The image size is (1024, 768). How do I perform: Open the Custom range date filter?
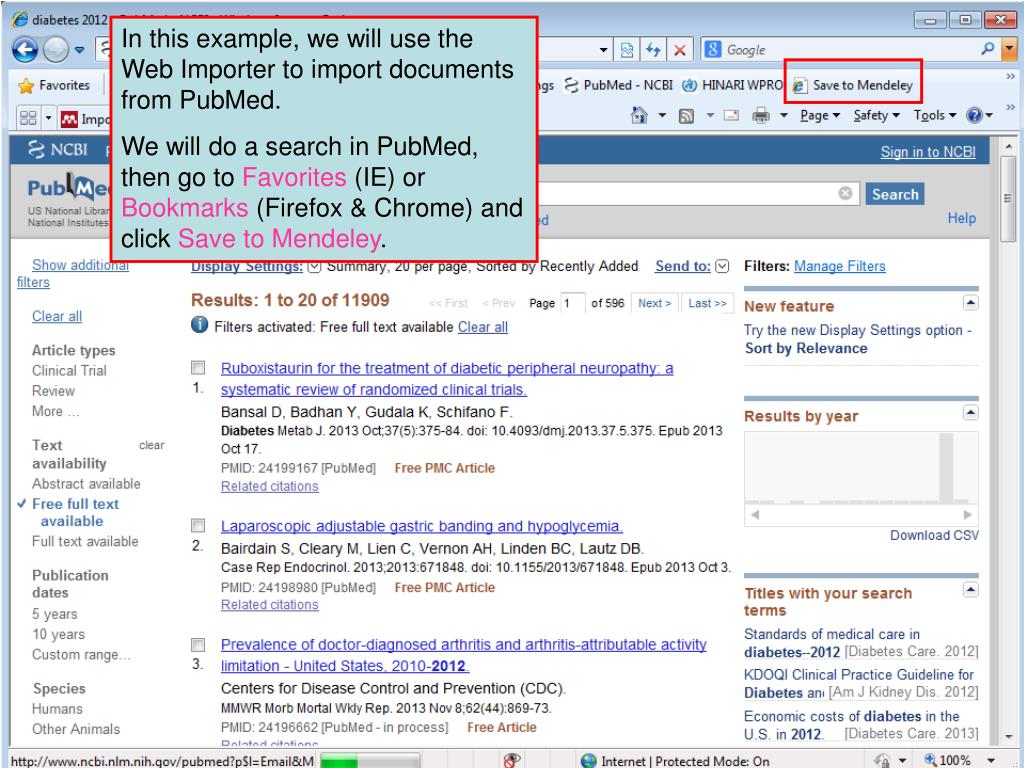81,654
